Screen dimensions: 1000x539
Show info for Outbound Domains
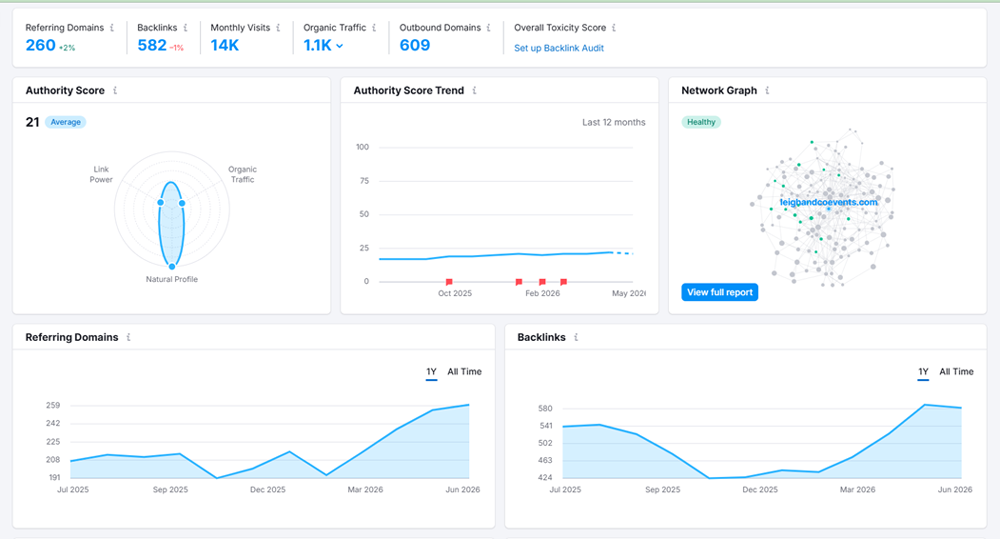489,27
